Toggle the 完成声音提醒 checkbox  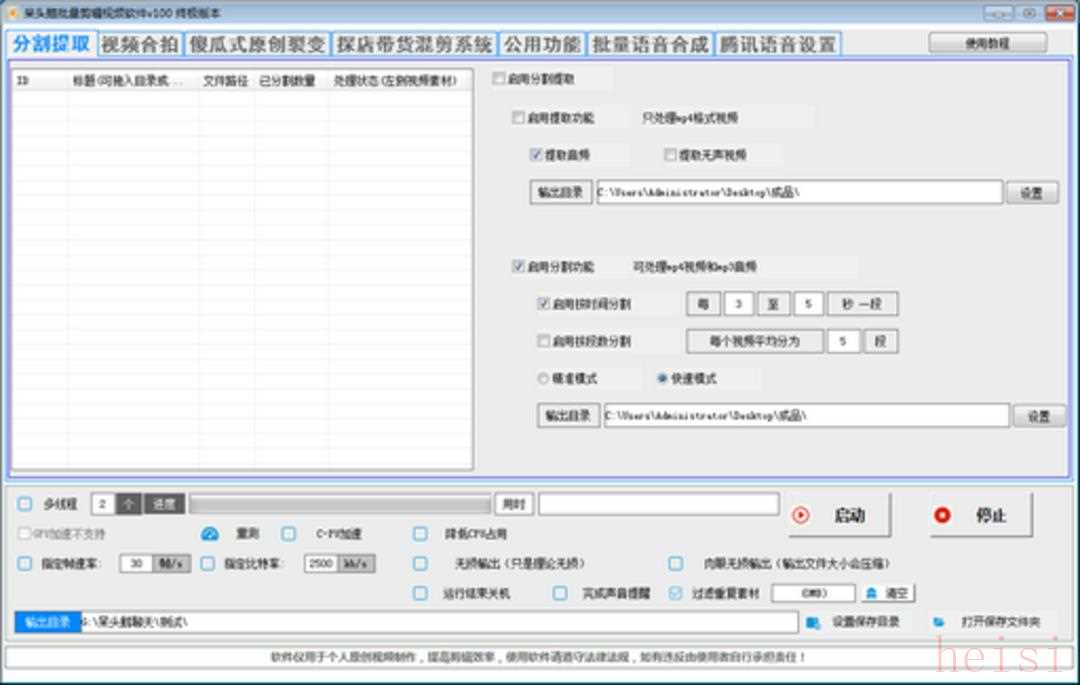coord(560,593)
